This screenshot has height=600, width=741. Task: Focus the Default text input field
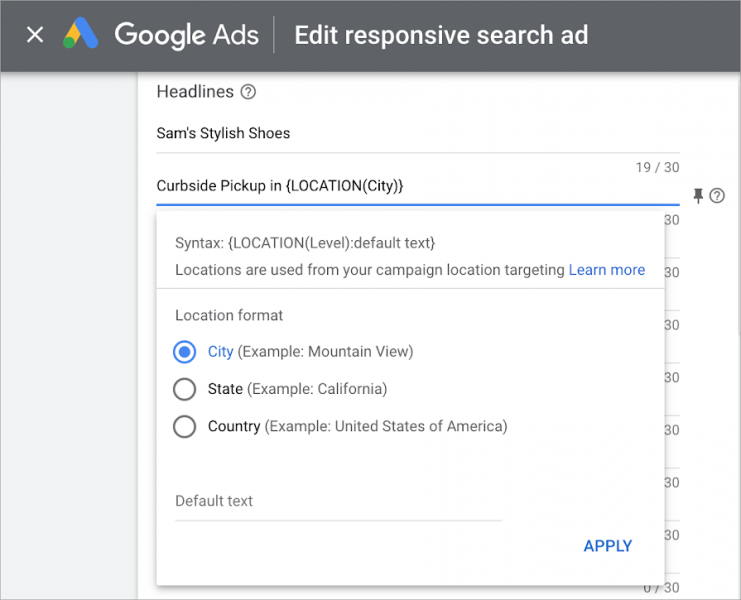pyautogui.click(x=338, y=502)
